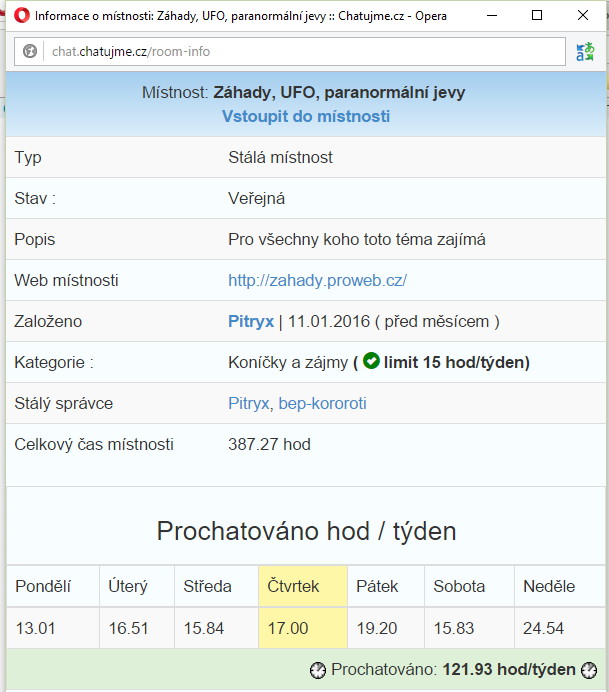Click the translate icon beside address bar
609x692 pixels.
coord(584,52)
